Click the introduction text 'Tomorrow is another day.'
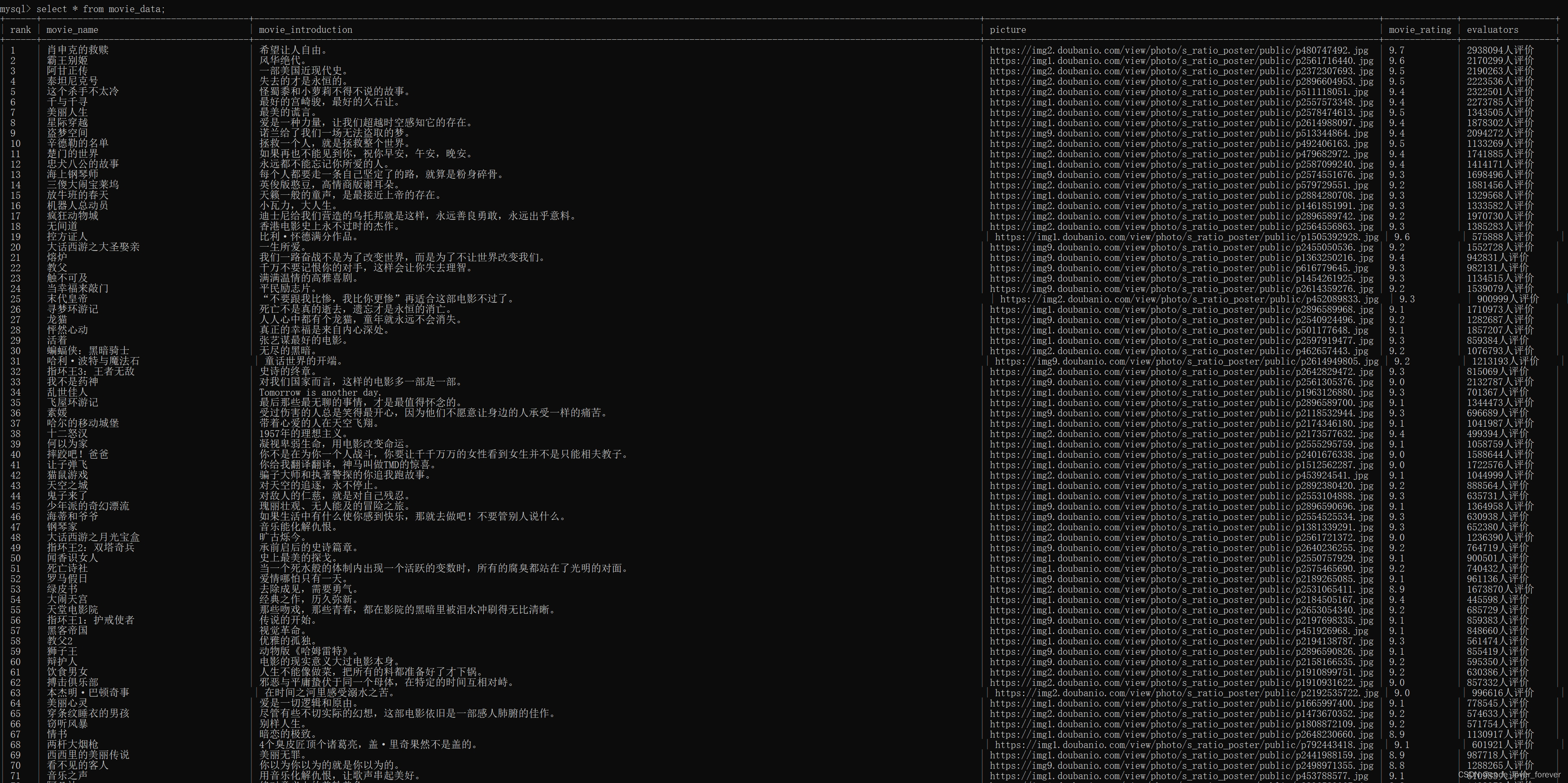The width and height of the screenshot is (1568, 783). [x=320, y=393]
